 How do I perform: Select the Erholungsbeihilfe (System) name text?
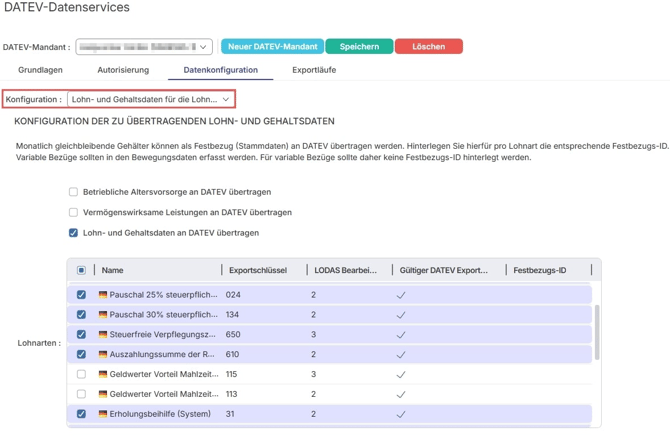pyautogui.click(x=160, y=414)
